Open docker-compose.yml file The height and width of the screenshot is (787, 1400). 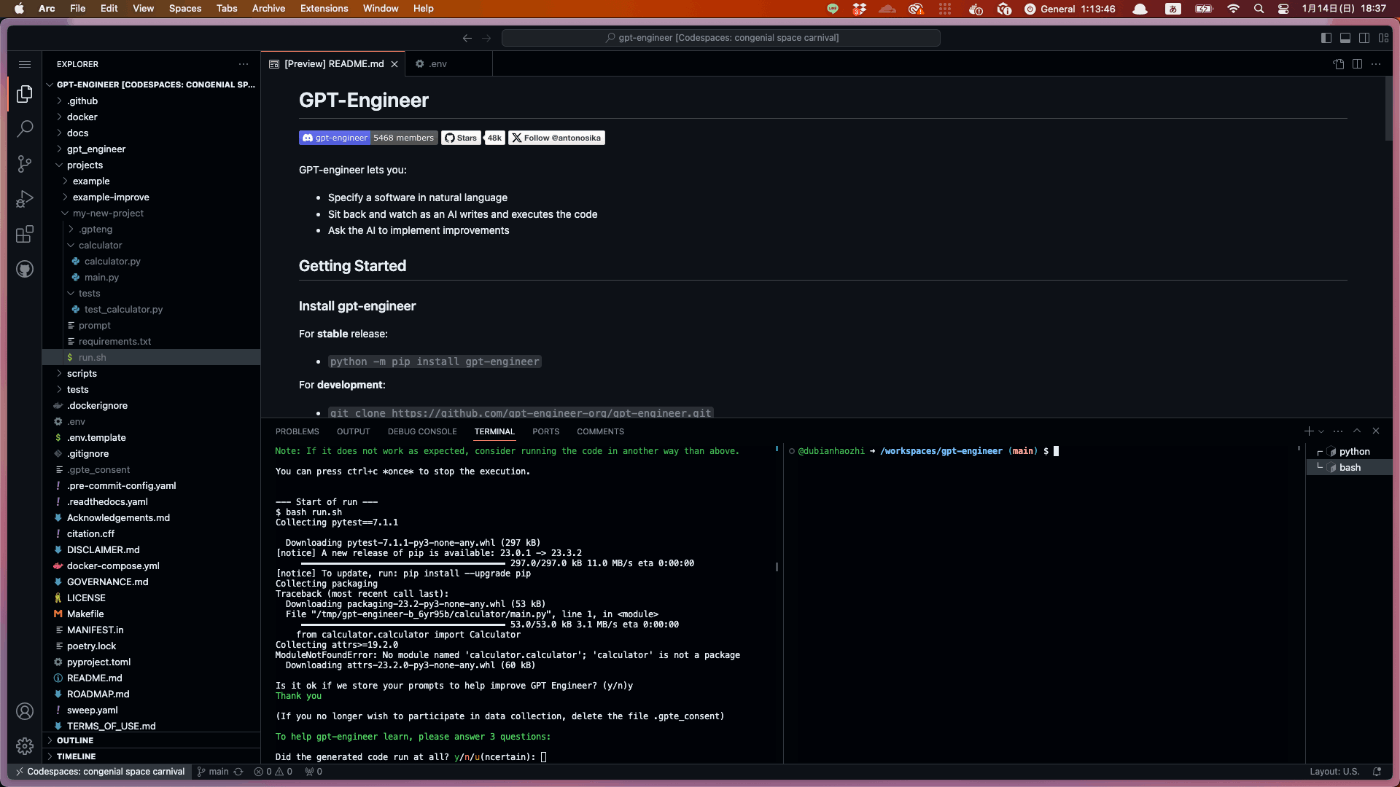click(151, 566)
